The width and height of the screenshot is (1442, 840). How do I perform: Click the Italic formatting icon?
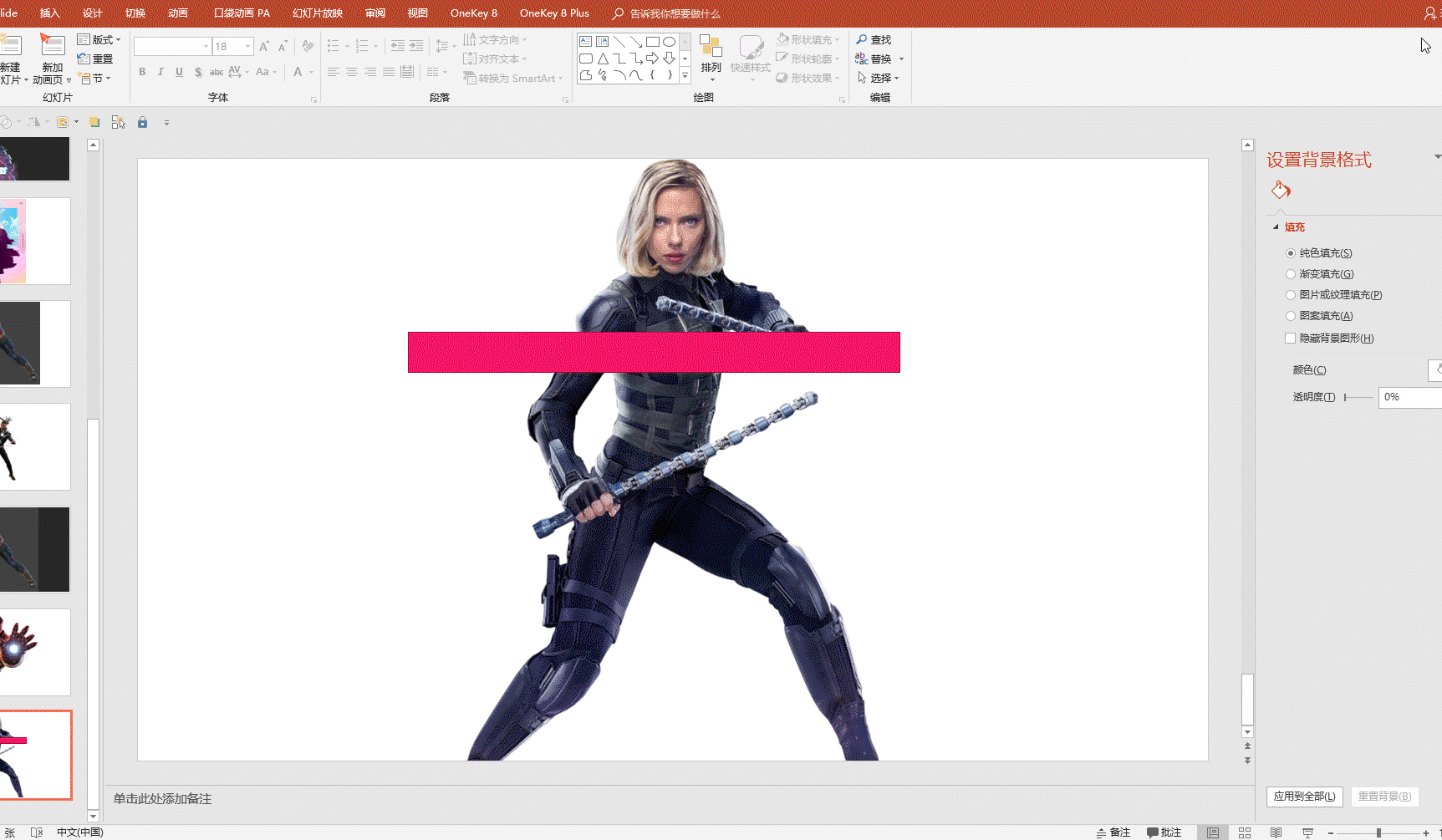161,72
